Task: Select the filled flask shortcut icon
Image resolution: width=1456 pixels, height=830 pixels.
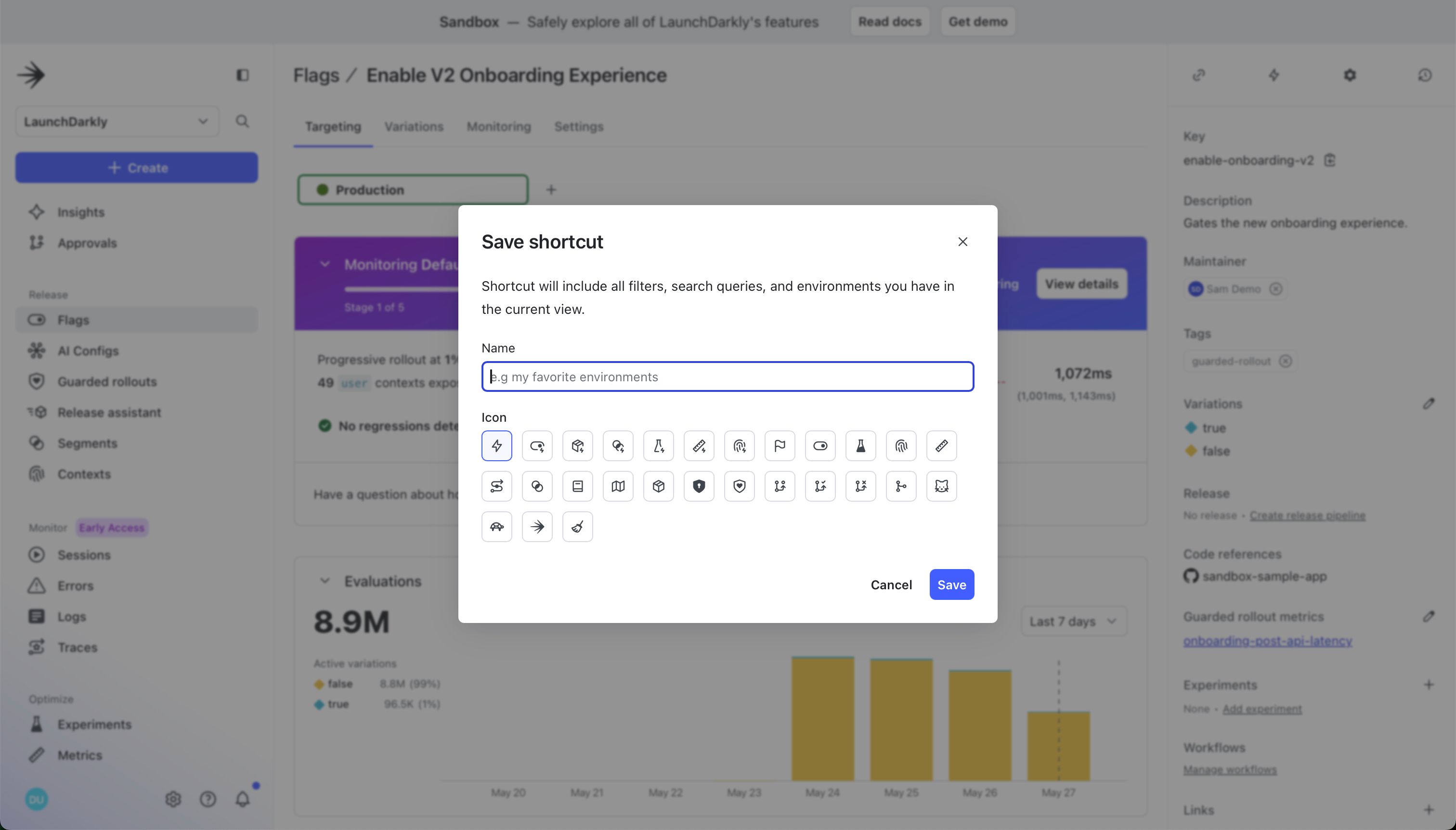Action: [861, 446]
